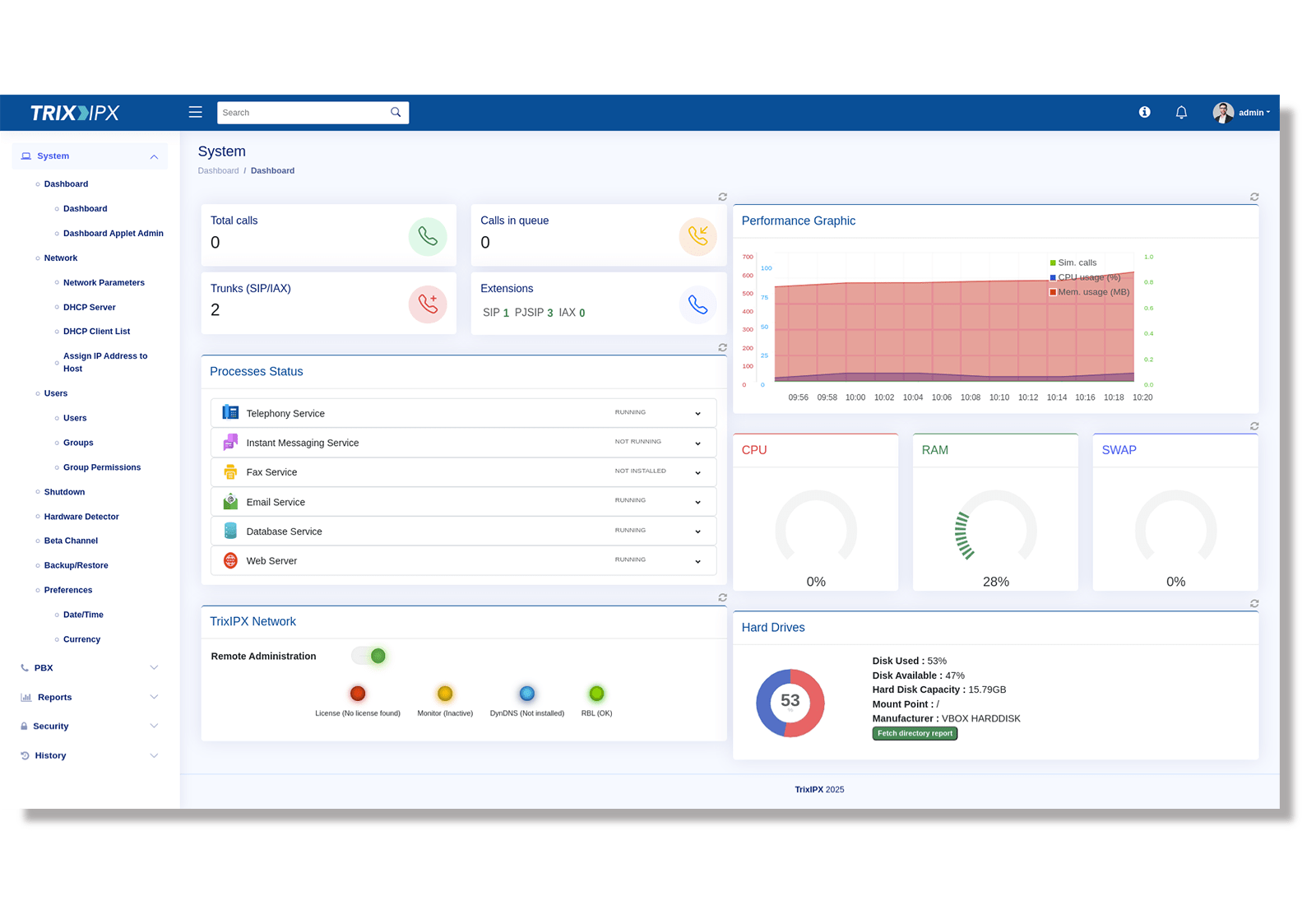The width and height of the screenshot is (1316, 924).
Task: Click the Monitor (Inactive) status indicator
Action: (444, 693)
